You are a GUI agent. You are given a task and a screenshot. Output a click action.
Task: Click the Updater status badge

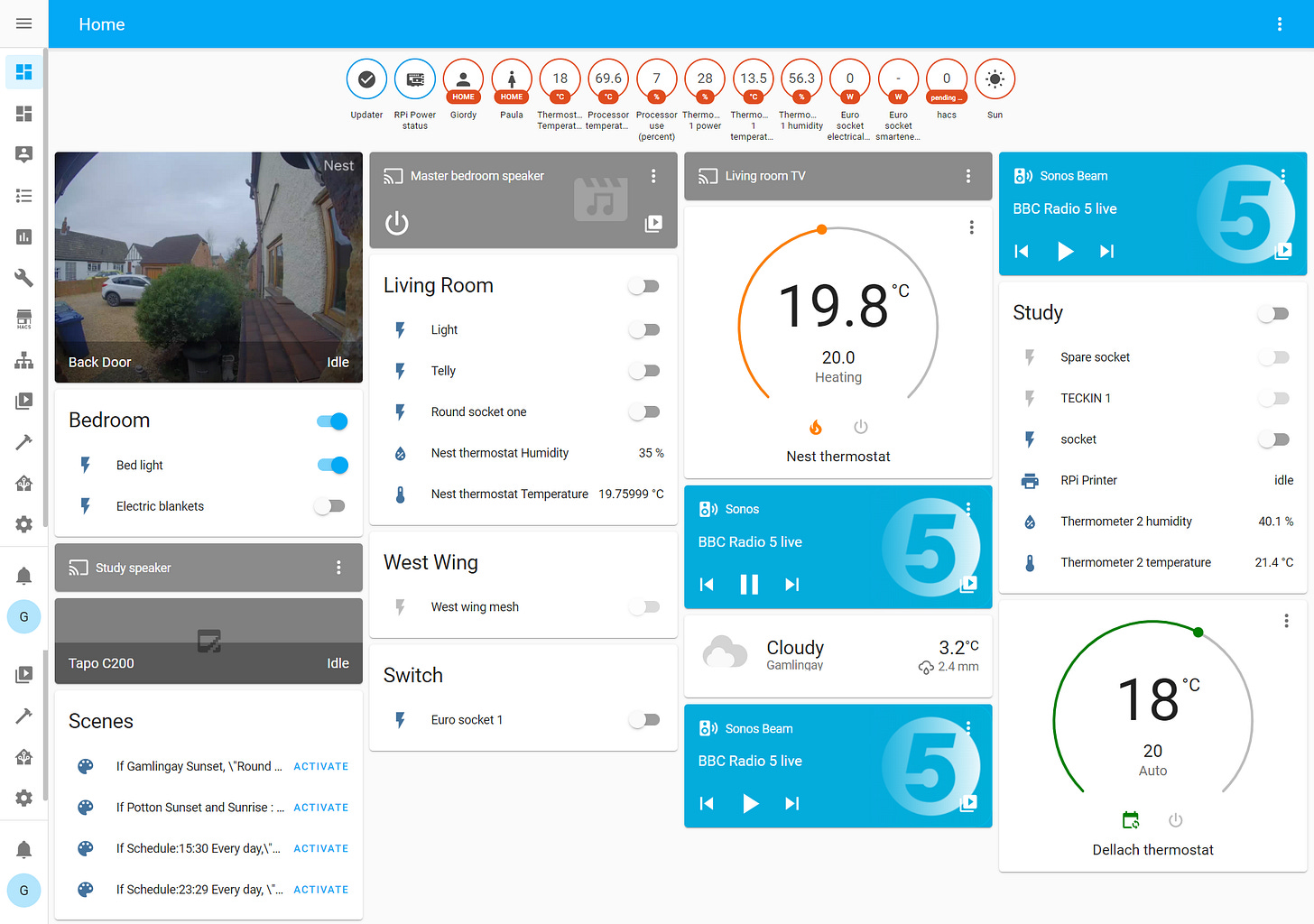coord(366,79)
